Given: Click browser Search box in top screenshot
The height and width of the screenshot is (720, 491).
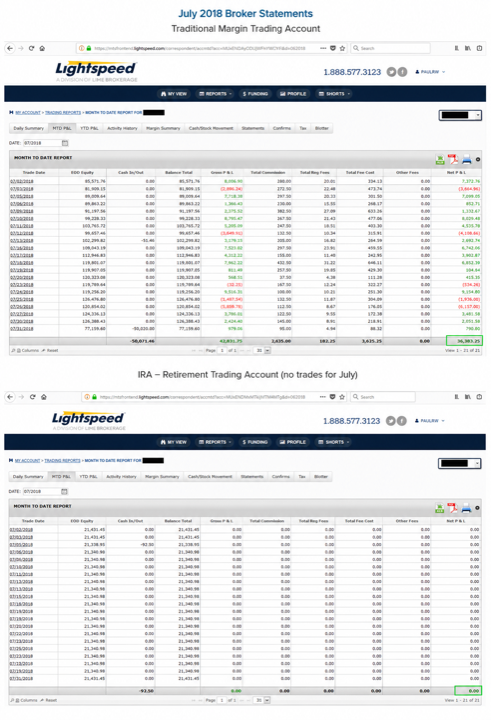Looking at the screenshot, I should coord(390,48).
